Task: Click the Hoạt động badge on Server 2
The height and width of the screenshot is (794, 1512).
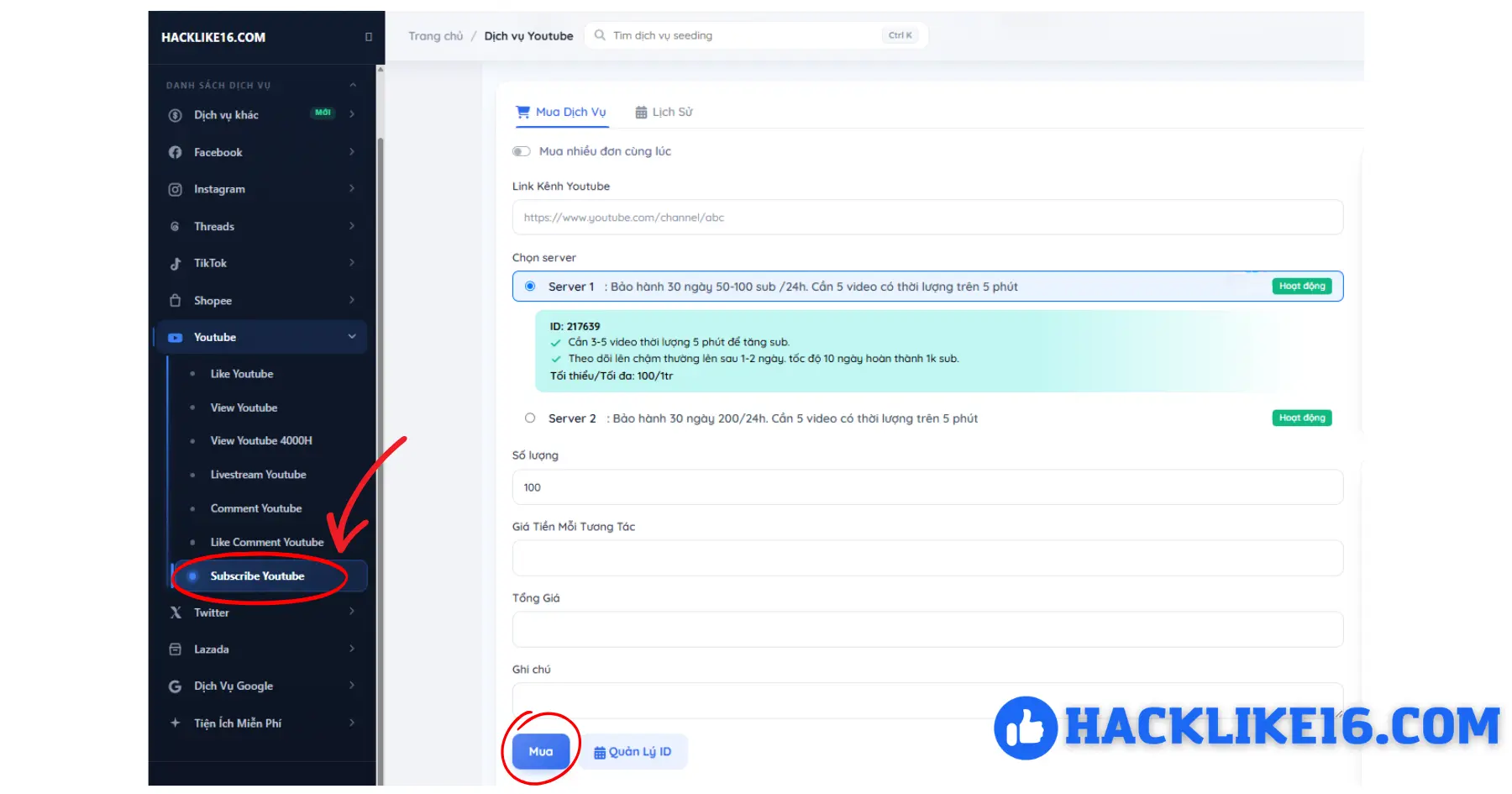Action: coord(1302,418)
